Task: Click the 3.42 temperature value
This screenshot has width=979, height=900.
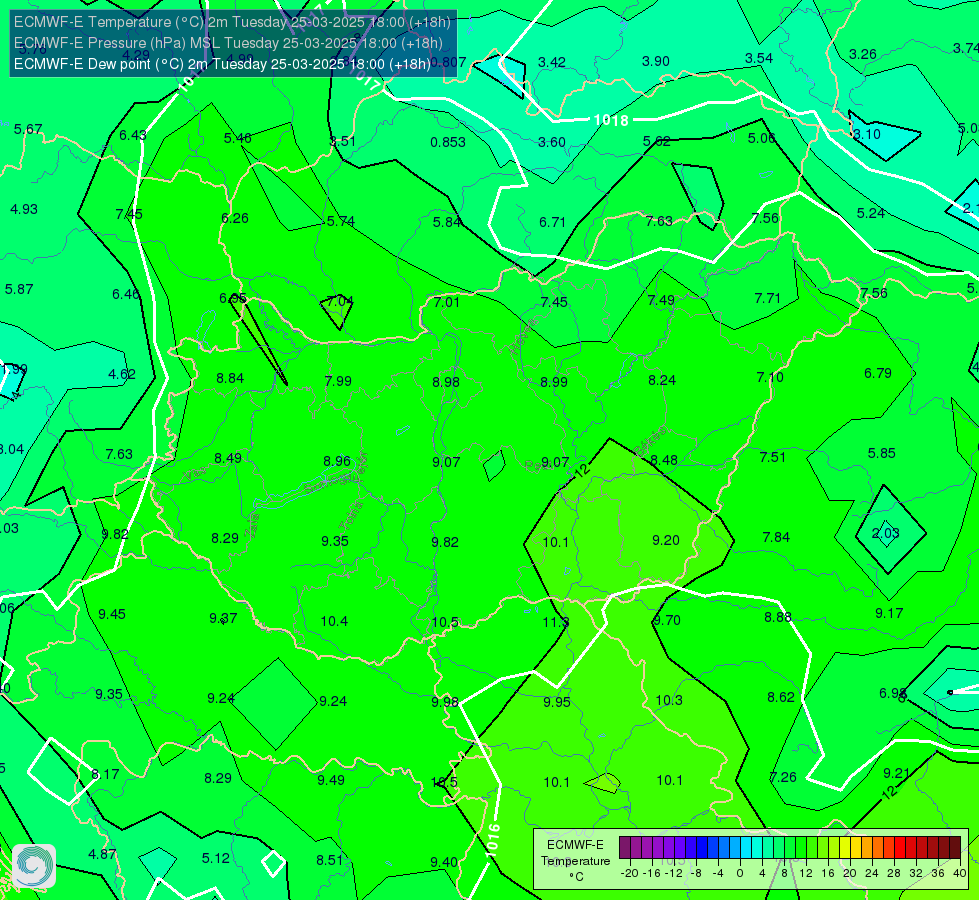Action: [x=552, y=62]
